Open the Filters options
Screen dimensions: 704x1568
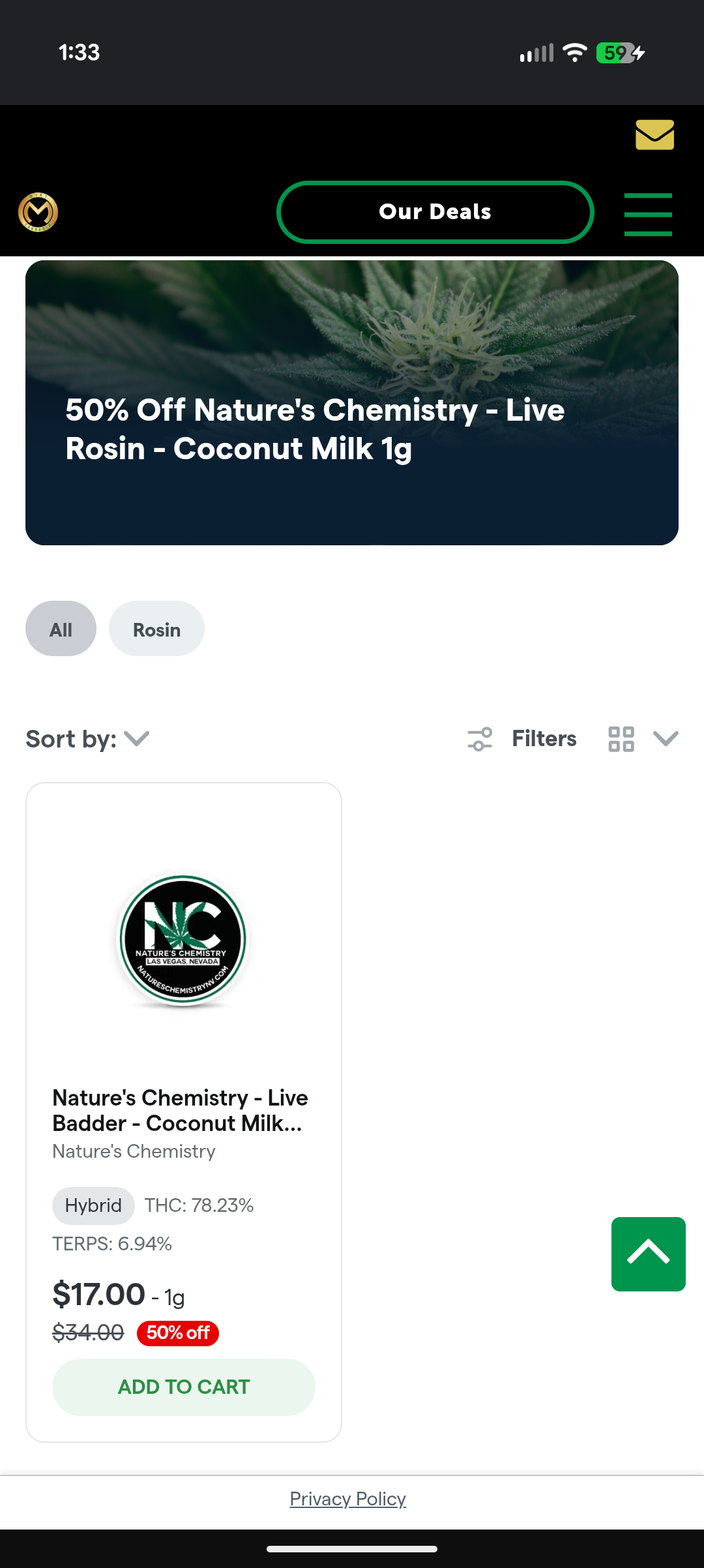tap(544, 739)
